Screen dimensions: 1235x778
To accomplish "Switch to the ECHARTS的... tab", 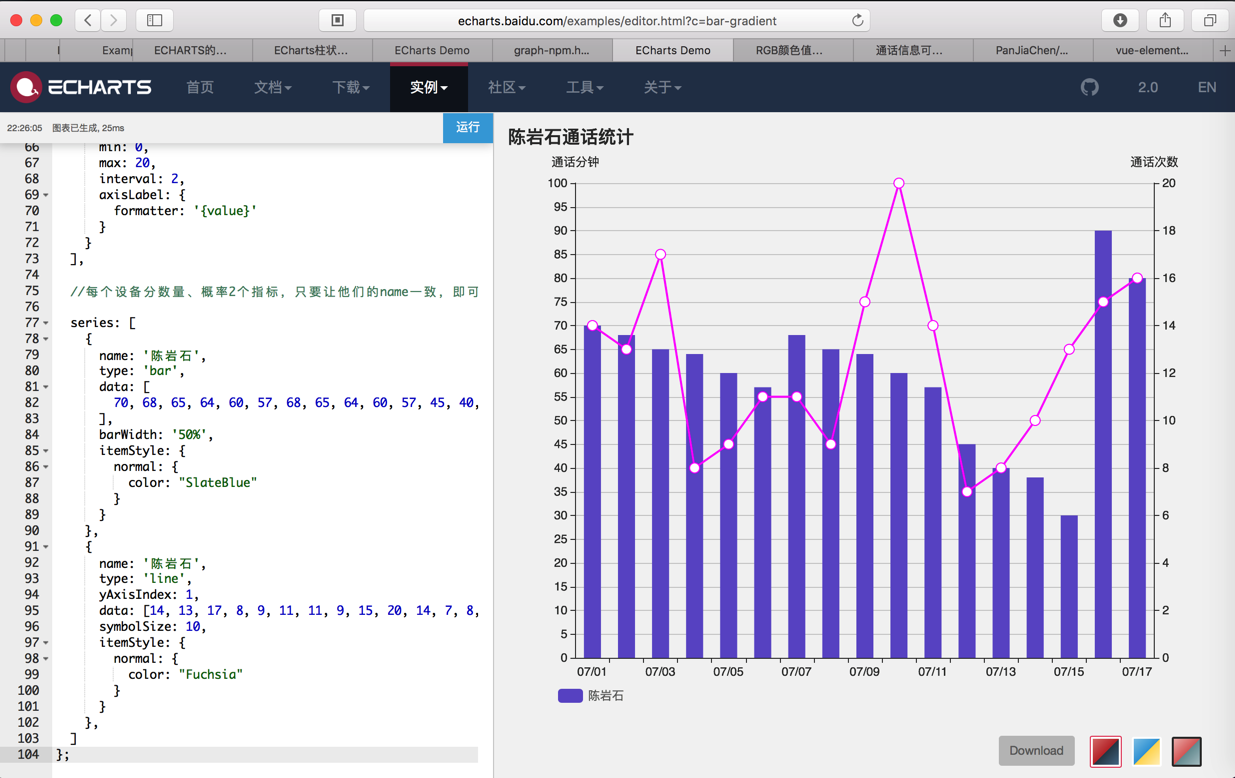I will pyautogui.click(x=190, y=50).
